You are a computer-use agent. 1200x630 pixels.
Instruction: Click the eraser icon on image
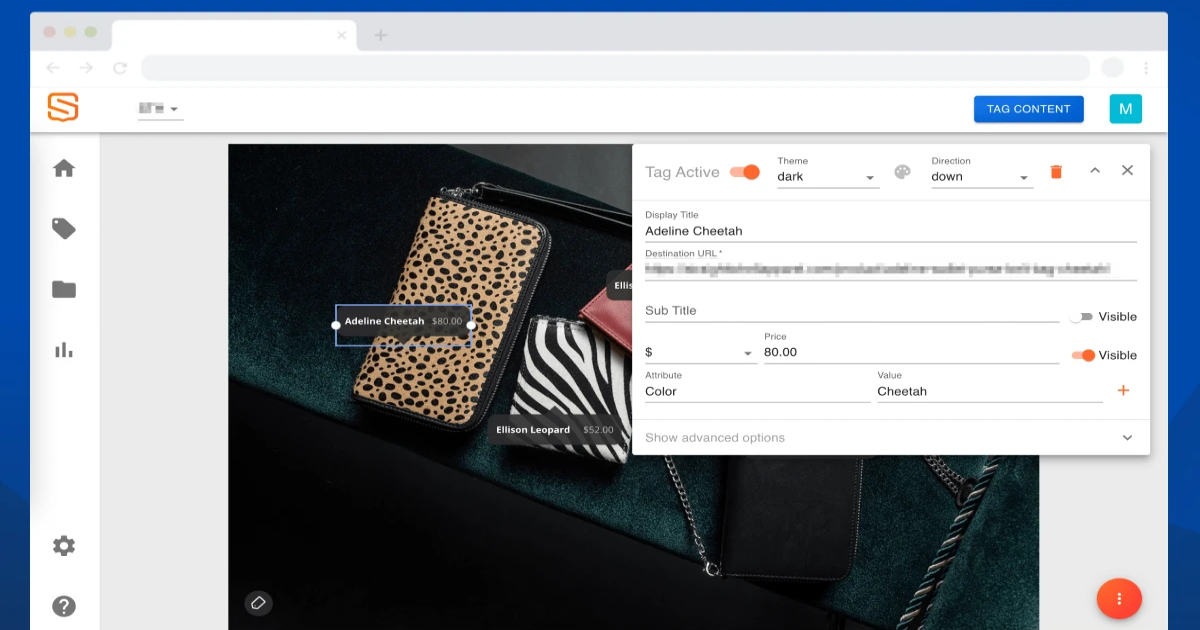click(x=258, y=603)
